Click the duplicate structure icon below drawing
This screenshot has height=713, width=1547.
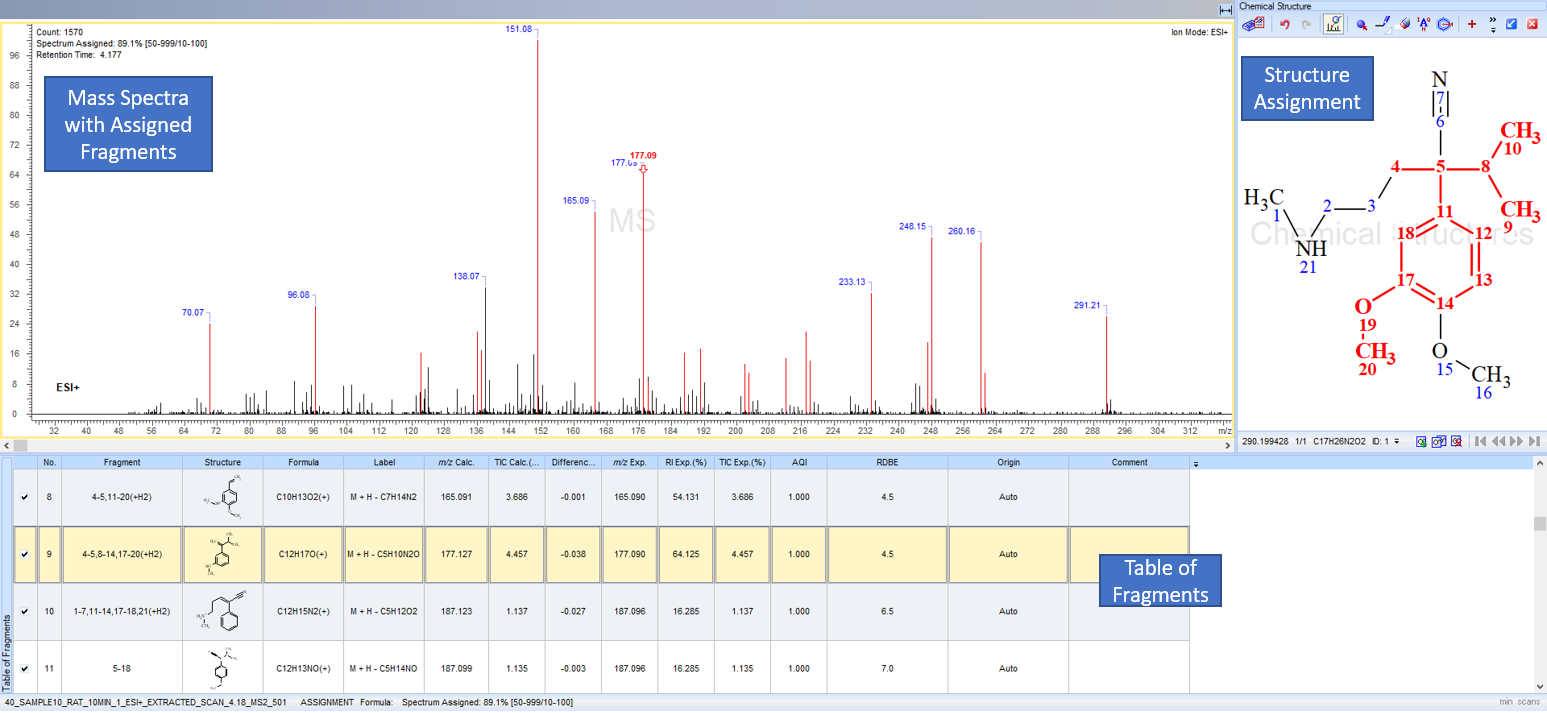tap(1438, 441)
